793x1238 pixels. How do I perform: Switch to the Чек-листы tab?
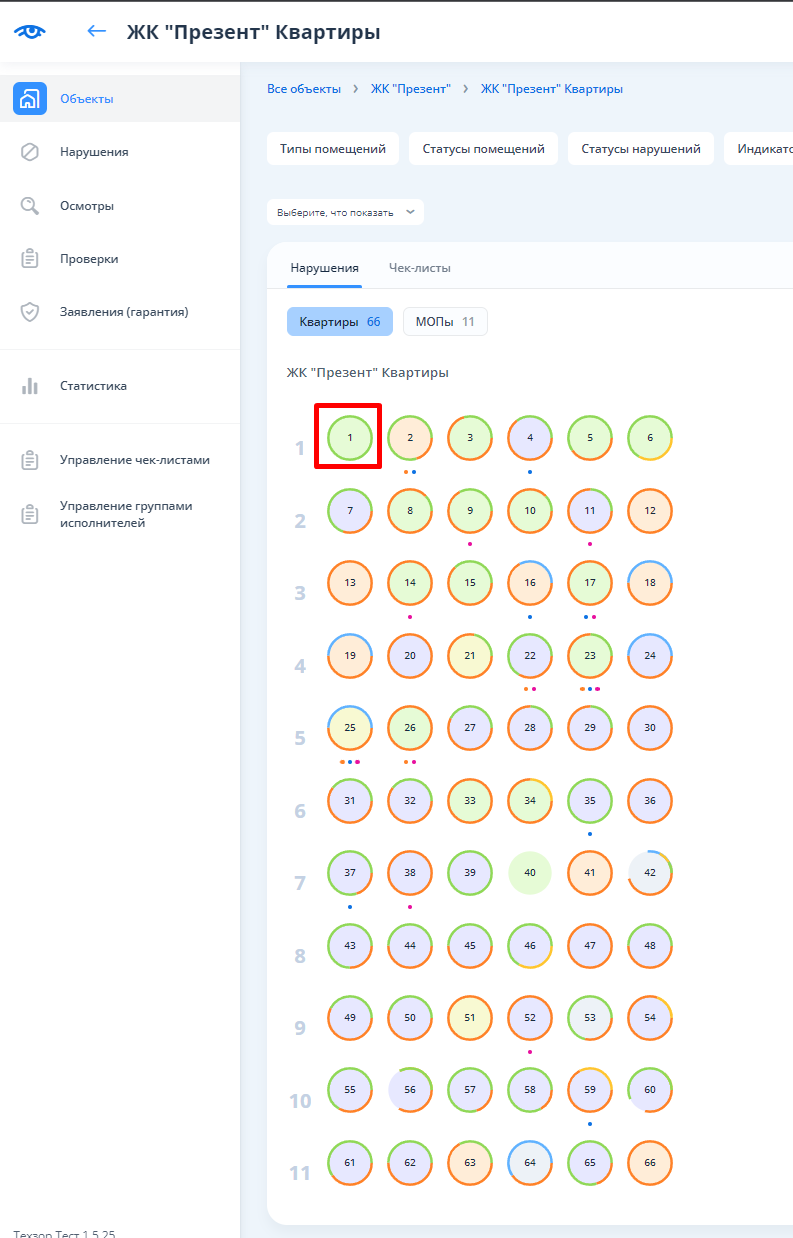tap(419, 268)
